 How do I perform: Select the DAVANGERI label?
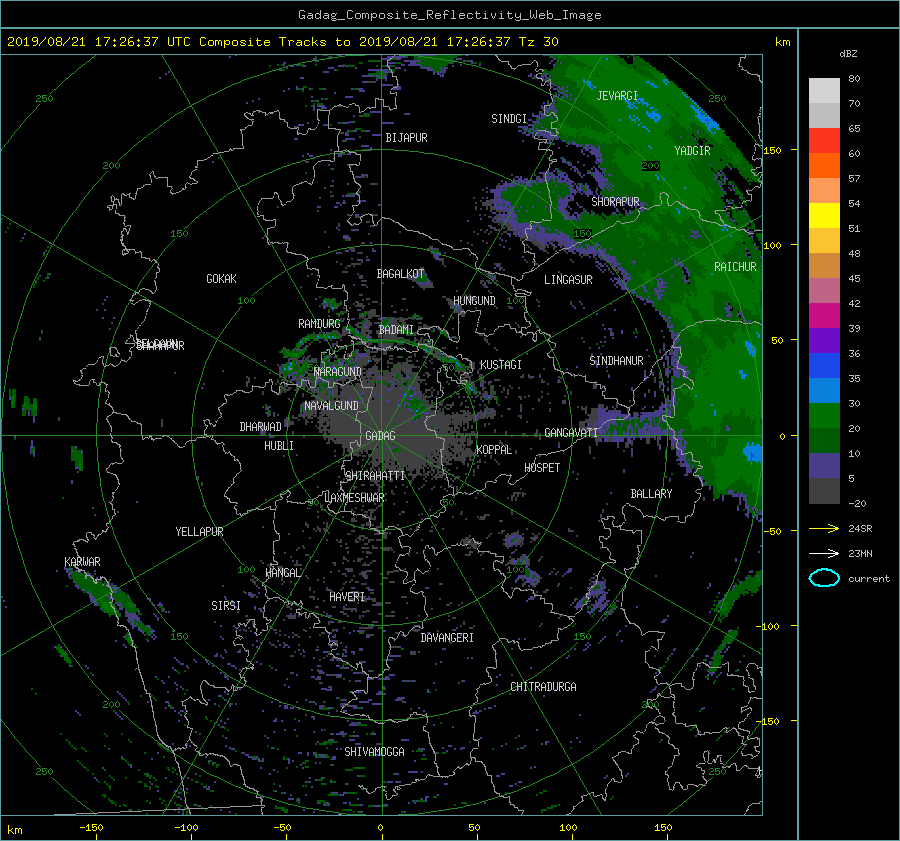[x=447, y=638]
